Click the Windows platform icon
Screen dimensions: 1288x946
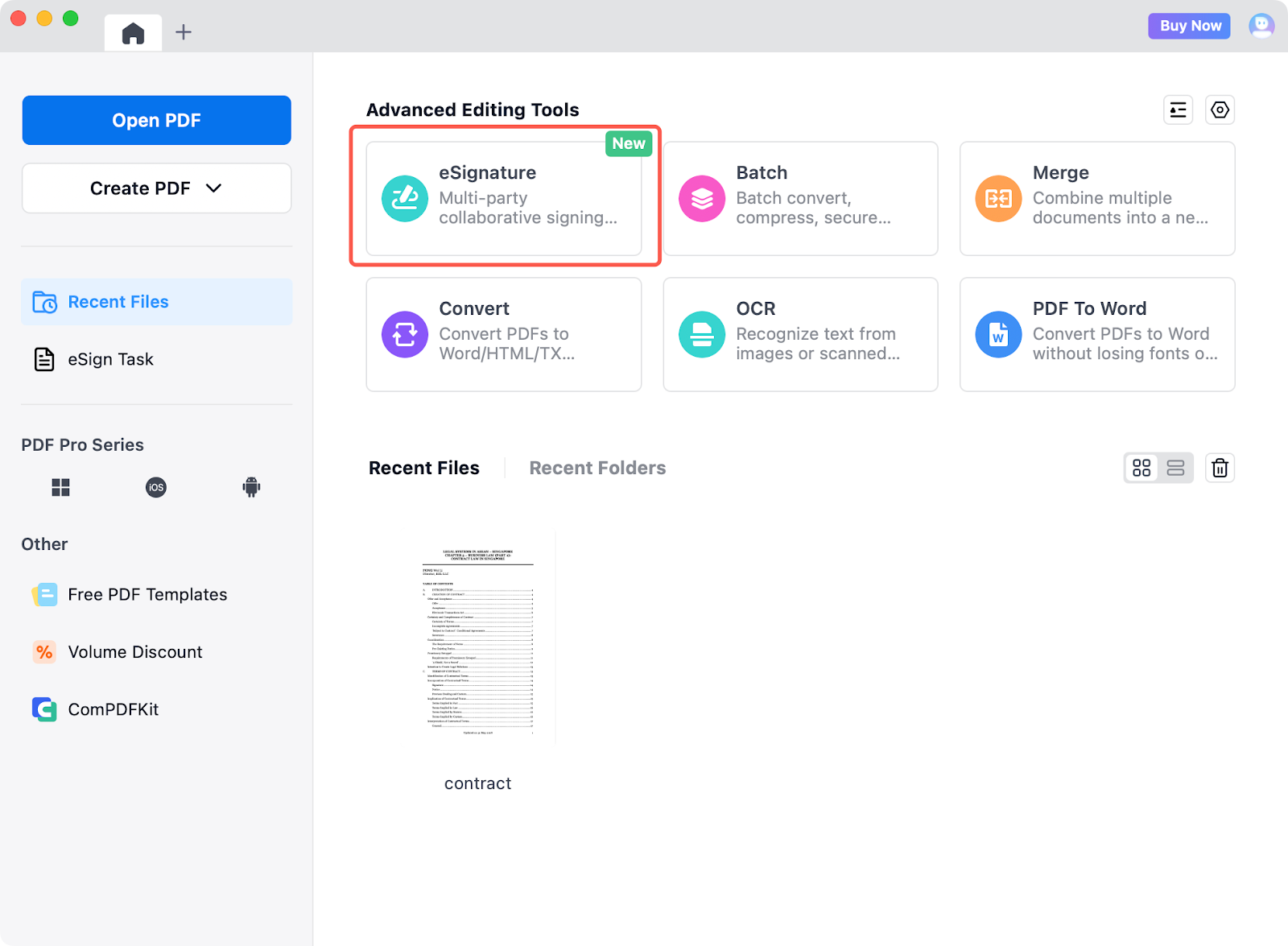click(60, 487)
